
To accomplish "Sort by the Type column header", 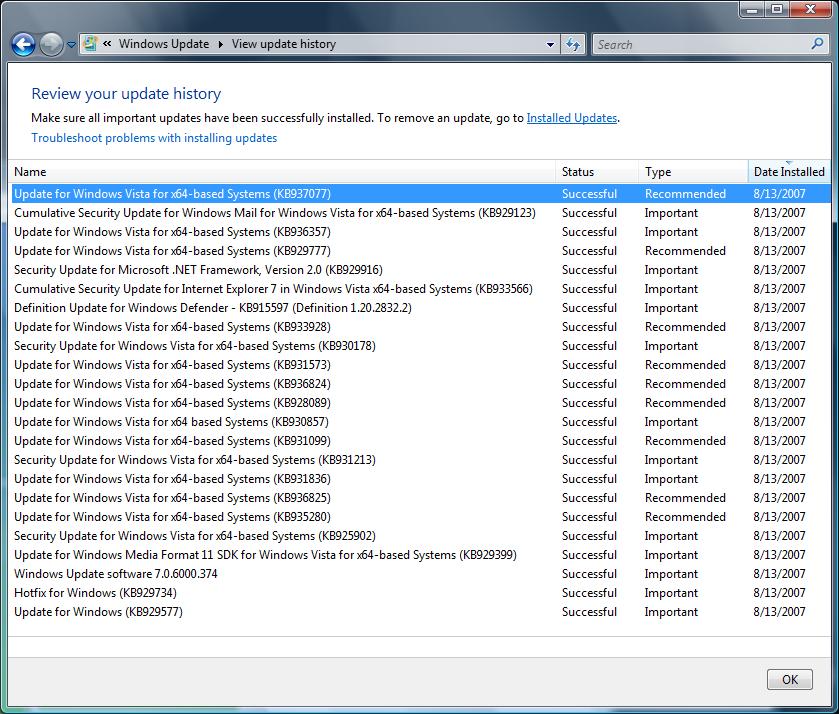I will click(693, 172).
